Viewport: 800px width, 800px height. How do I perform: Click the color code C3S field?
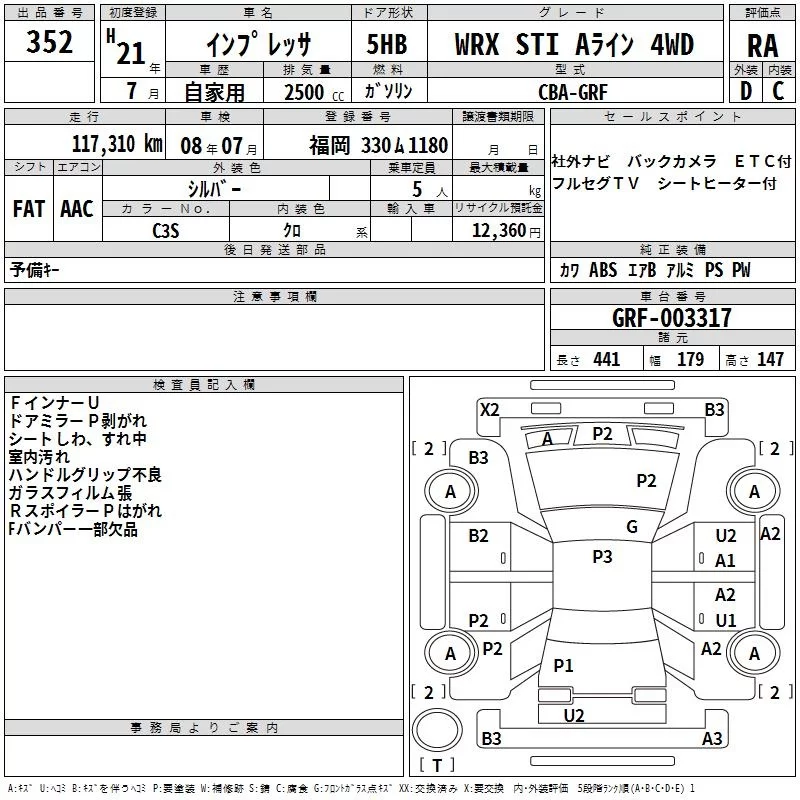point(166,231)
